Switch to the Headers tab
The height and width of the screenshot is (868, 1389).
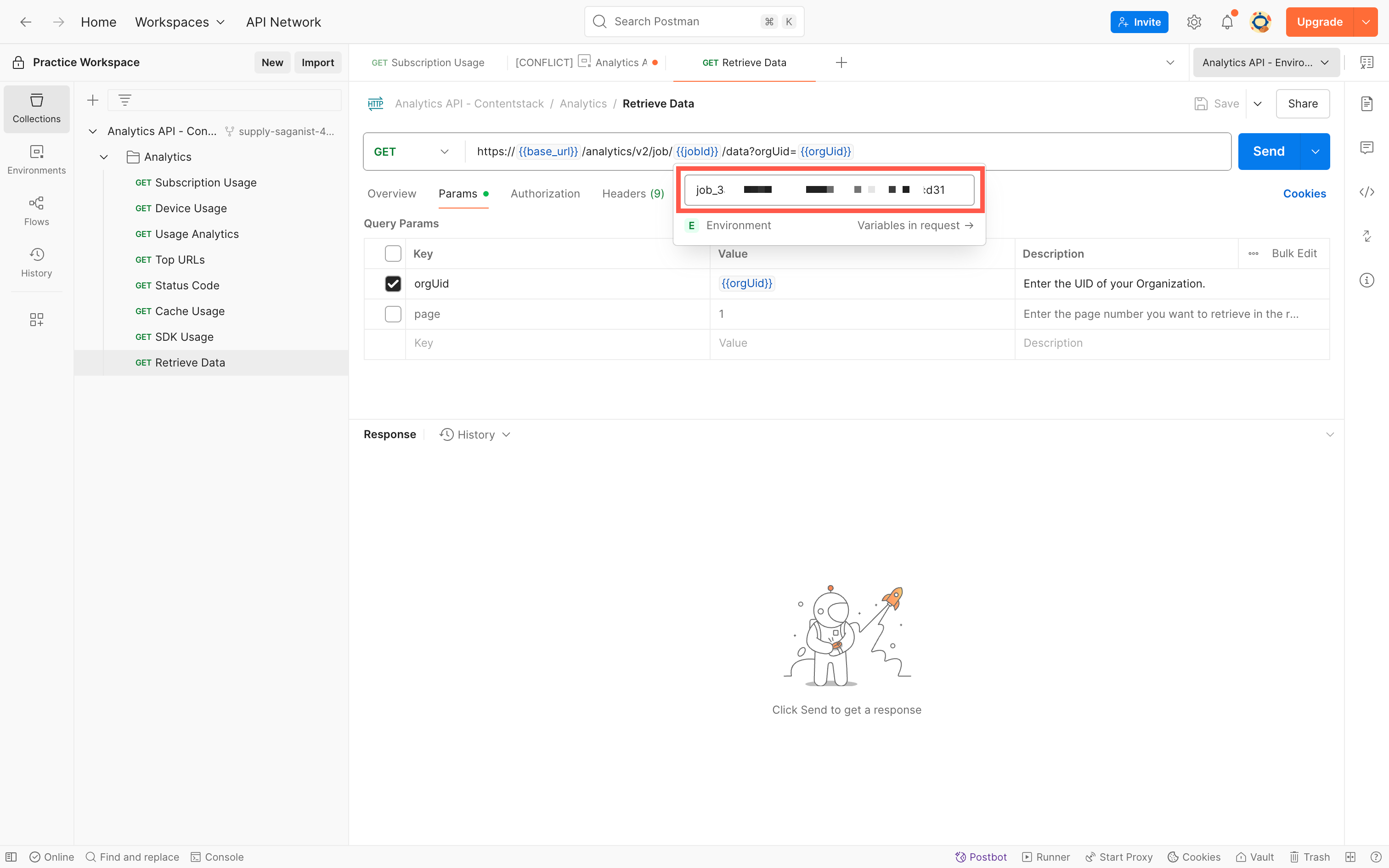[x=632, y=194]
